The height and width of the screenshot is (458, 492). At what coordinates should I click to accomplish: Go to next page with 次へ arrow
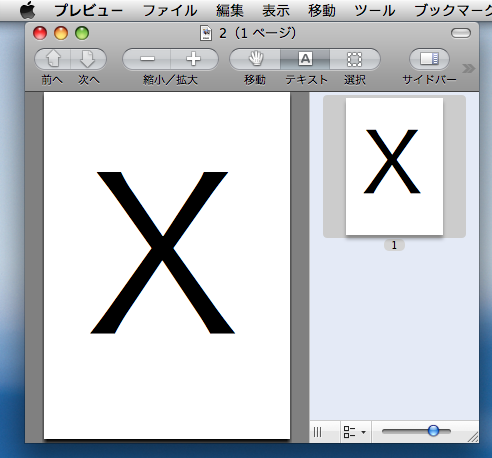(x=88, y=59)
